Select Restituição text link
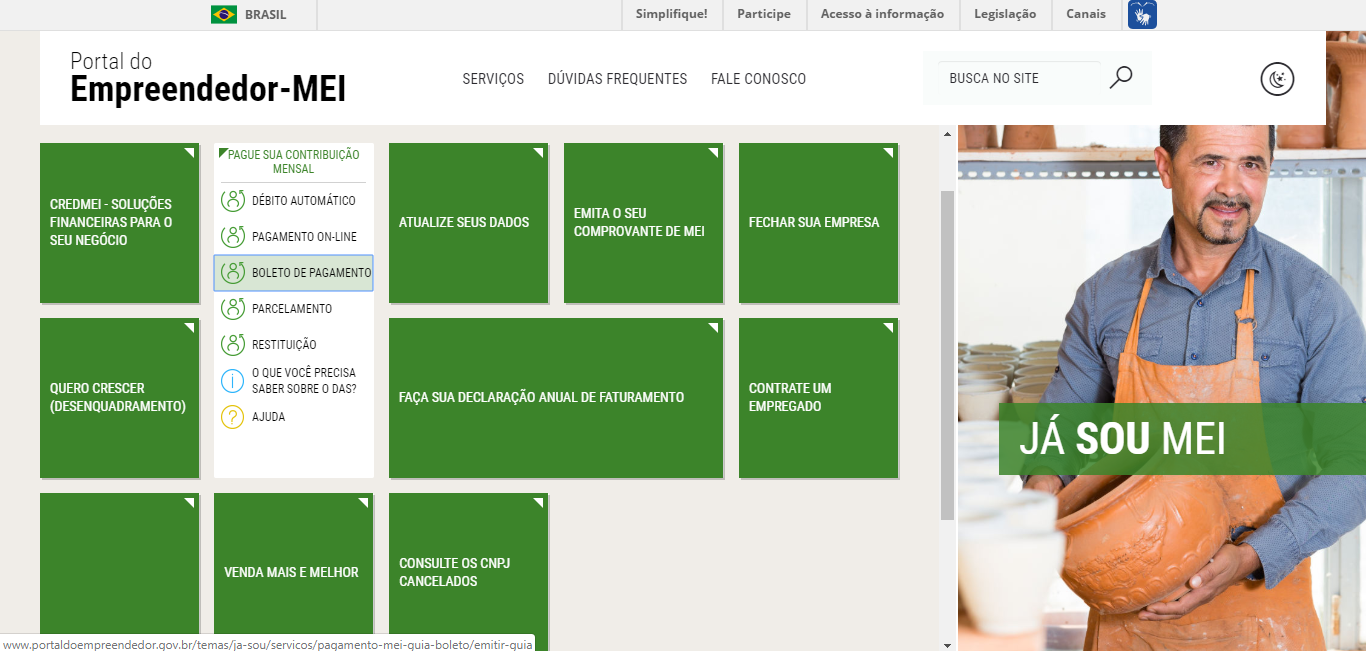This screenshot has height=651, width=1366. pyautogui.click(x=284, y=345)
